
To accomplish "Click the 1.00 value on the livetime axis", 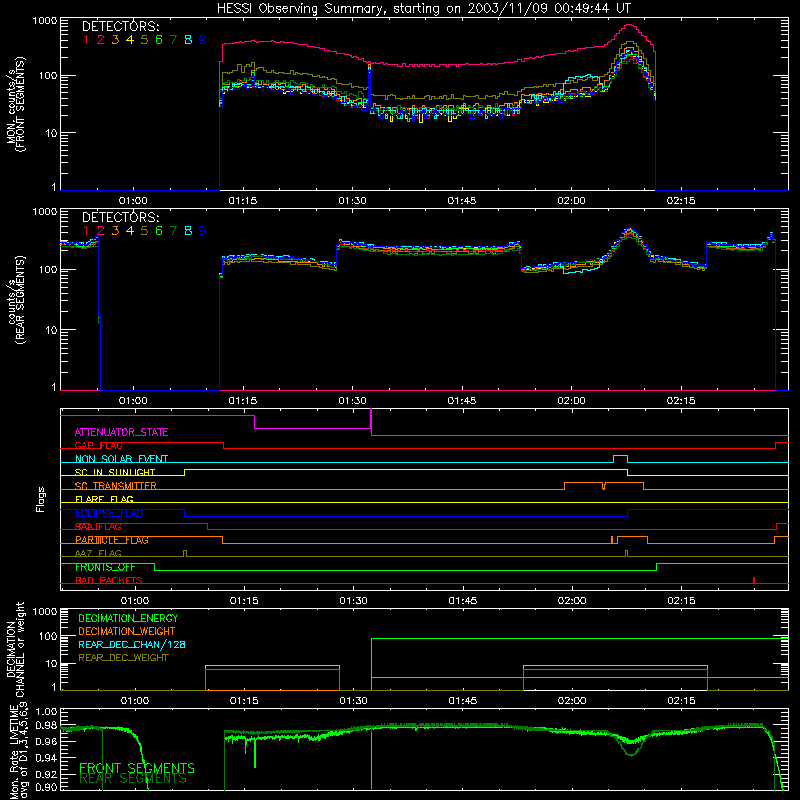I will click(x=46, y=712).
